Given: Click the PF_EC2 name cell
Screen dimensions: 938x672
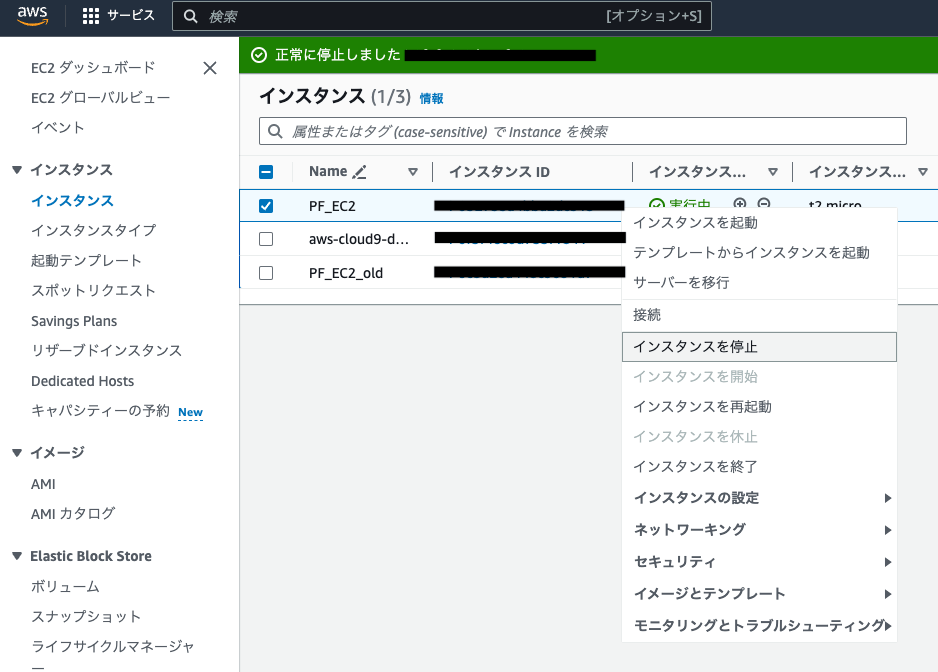Looking at the screenshot, I should pos(332,206).
